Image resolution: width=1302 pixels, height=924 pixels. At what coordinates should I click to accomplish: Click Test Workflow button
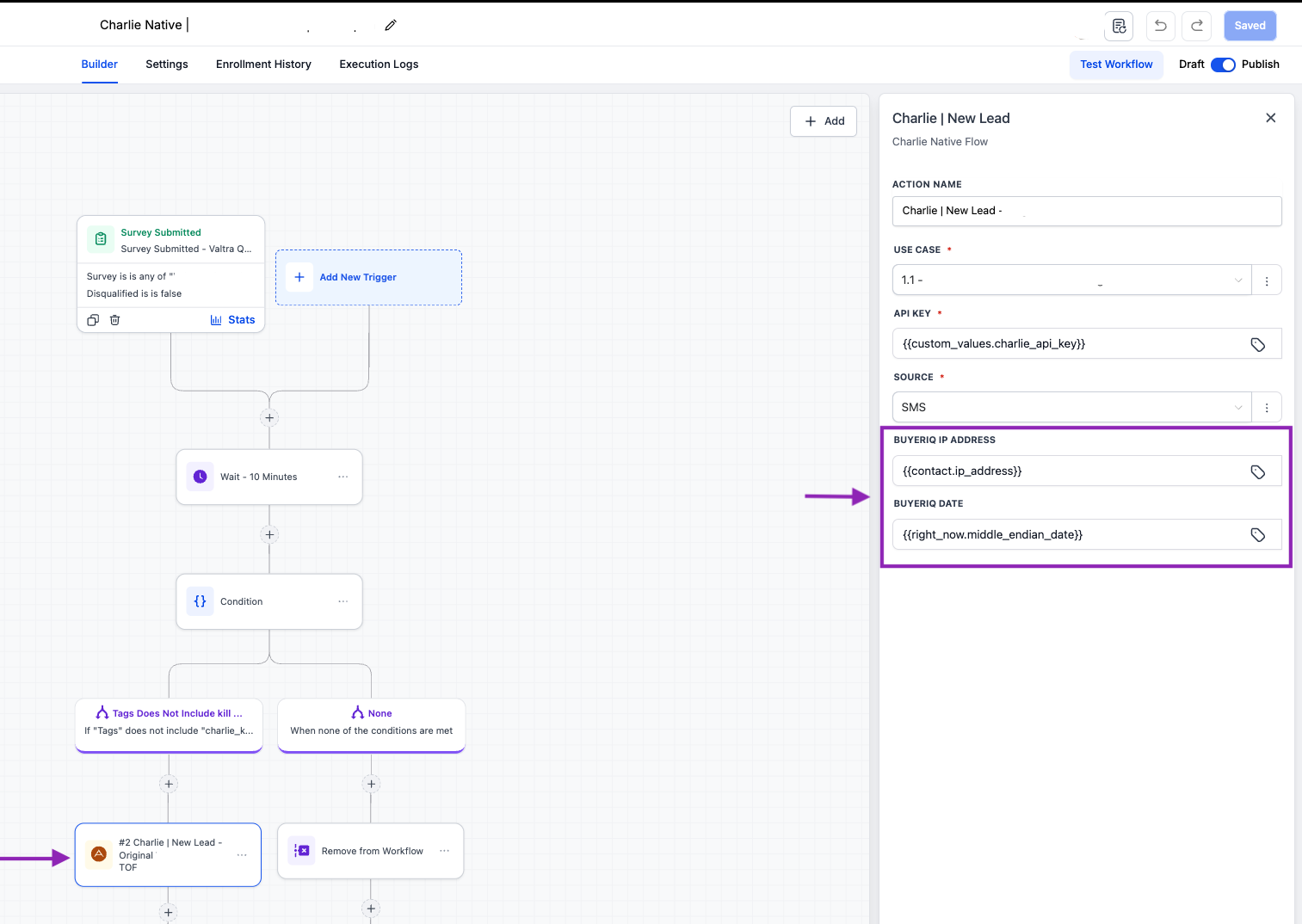tap(1116, 65)
